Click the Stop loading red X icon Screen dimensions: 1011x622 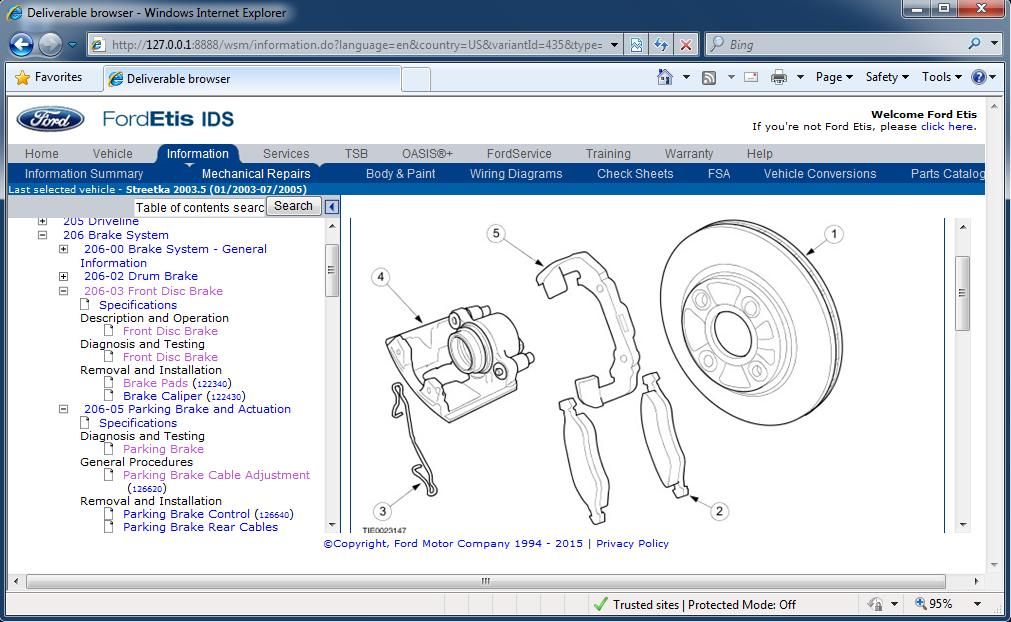click(686, 44)
